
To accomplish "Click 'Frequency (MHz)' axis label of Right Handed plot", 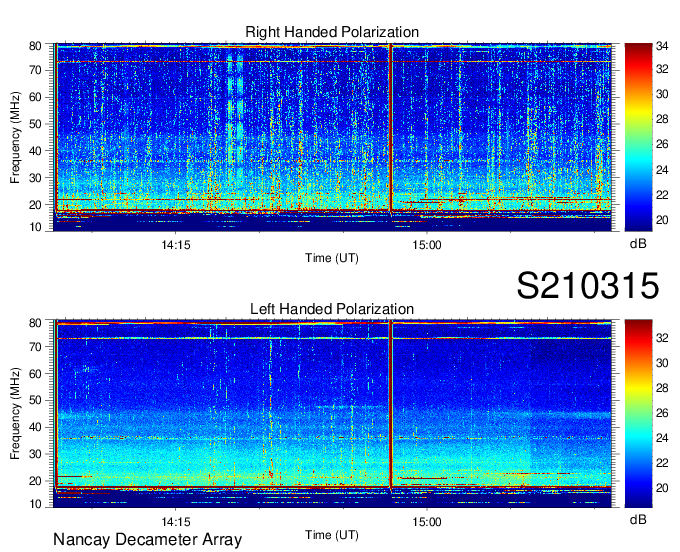I will (x=15, y=137).
